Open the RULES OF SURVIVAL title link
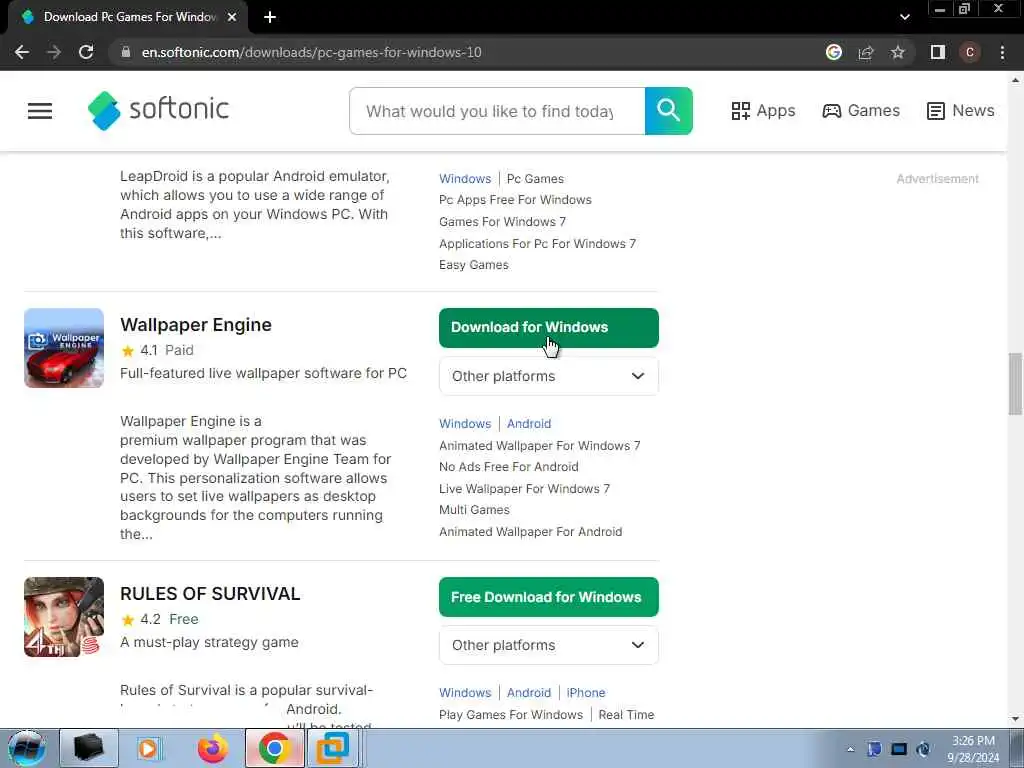1024x768 pixels. pos(210,594)
